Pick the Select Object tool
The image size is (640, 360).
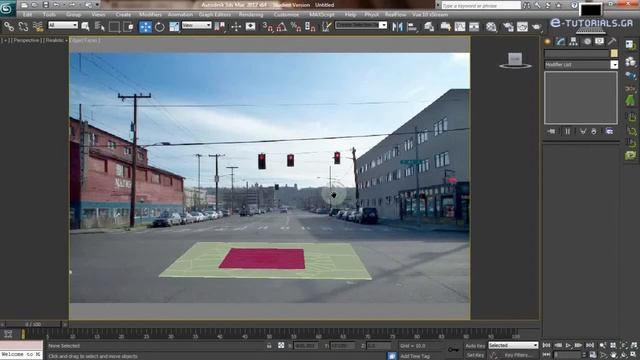[x=85, y=27]
